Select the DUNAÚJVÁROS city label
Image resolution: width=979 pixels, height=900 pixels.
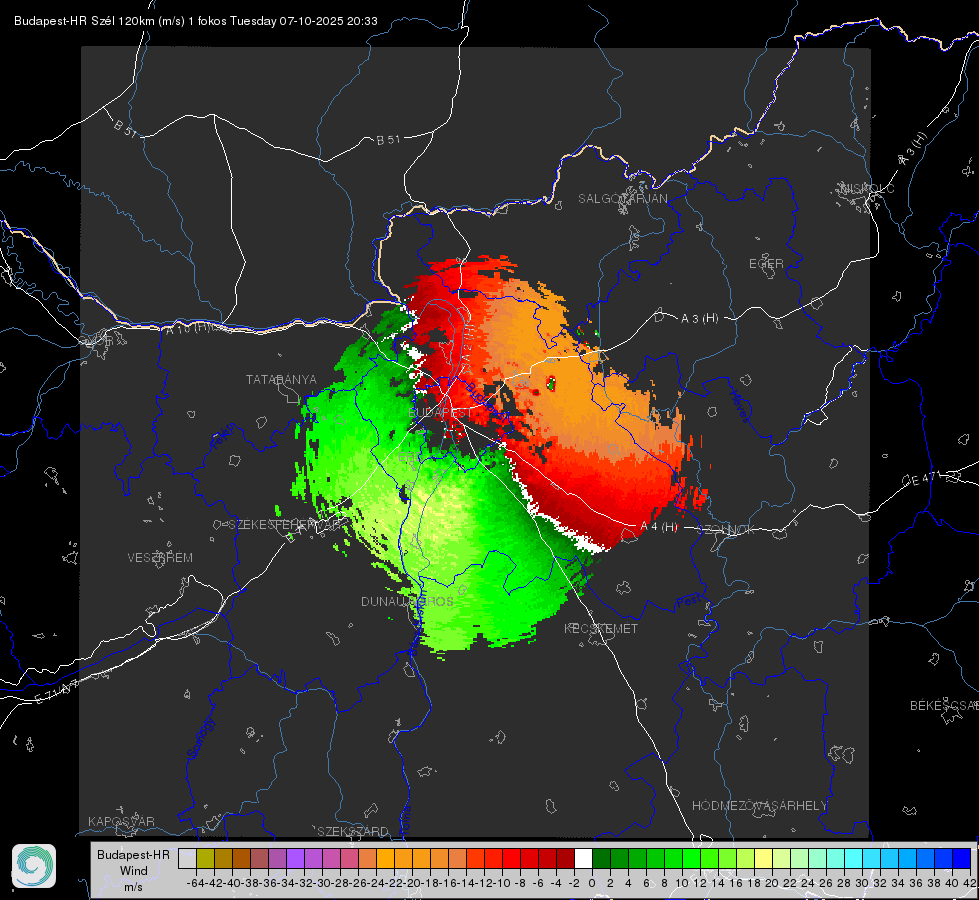[407, 601]
